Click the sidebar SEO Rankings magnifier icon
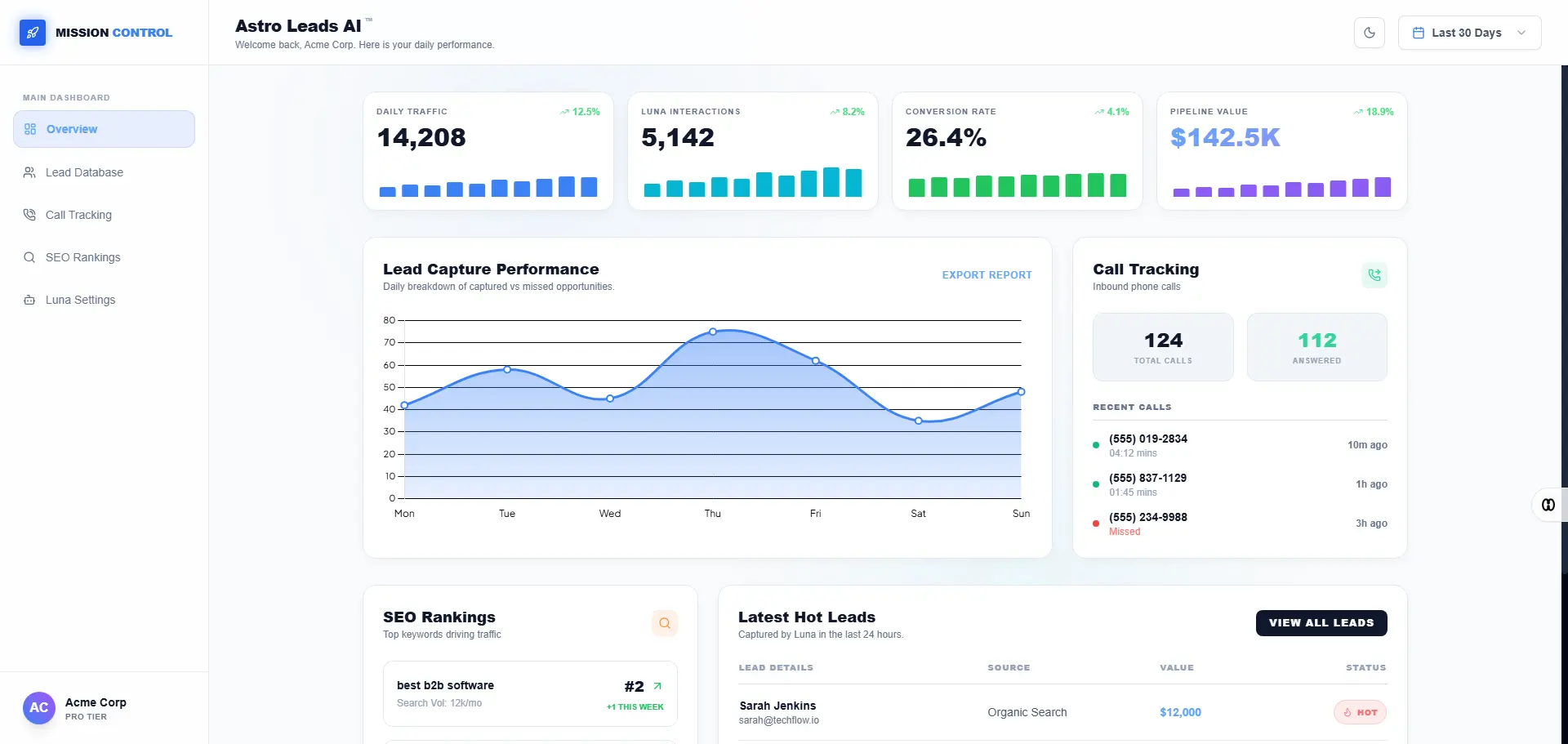The image size is (1568, 744). pos(29,256)
